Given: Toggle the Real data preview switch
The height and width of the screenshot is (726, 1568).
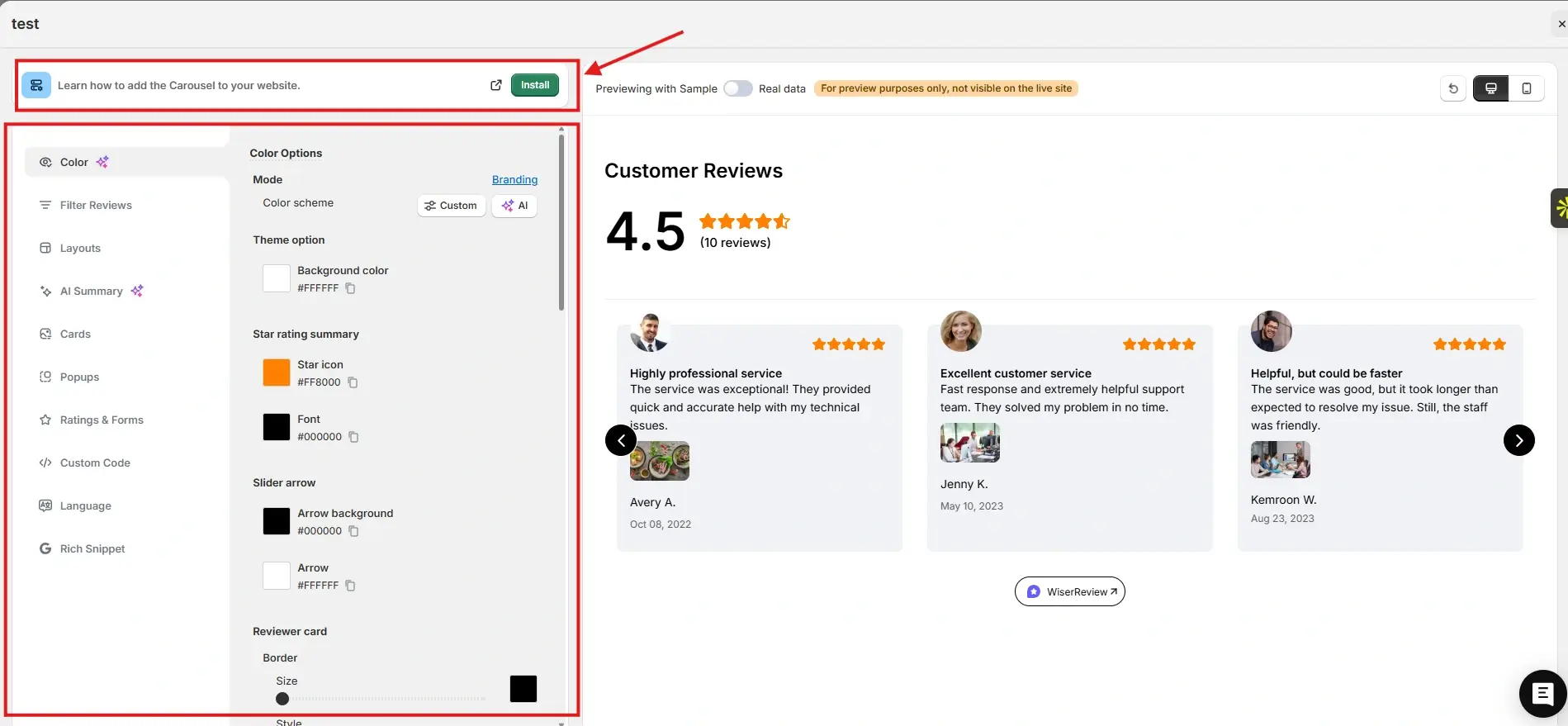Looking at the screenshot, I should click(x=737, y=88).
